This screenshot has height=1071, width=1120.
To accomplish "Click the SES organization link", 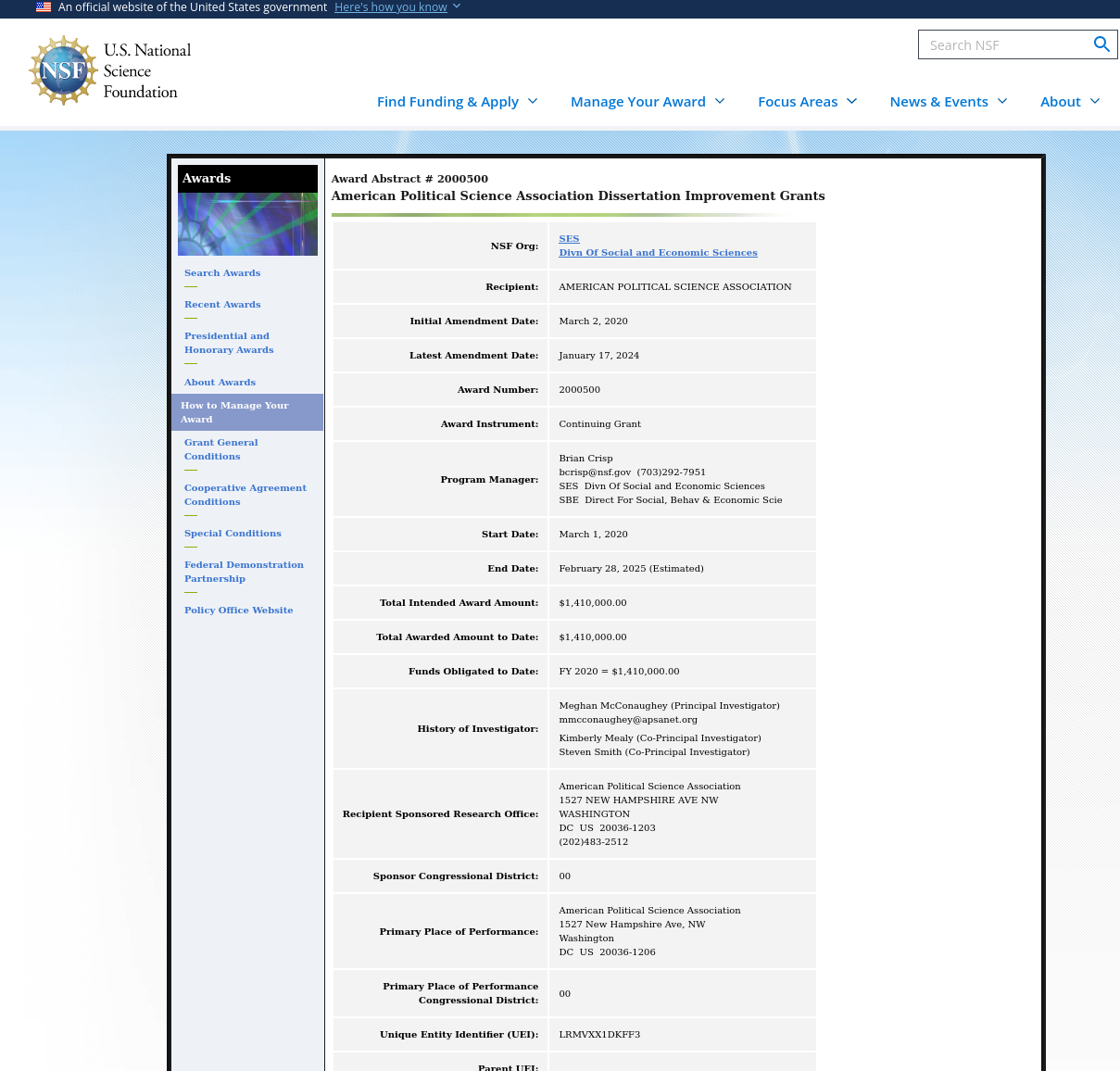I will (x=569, y=239).
